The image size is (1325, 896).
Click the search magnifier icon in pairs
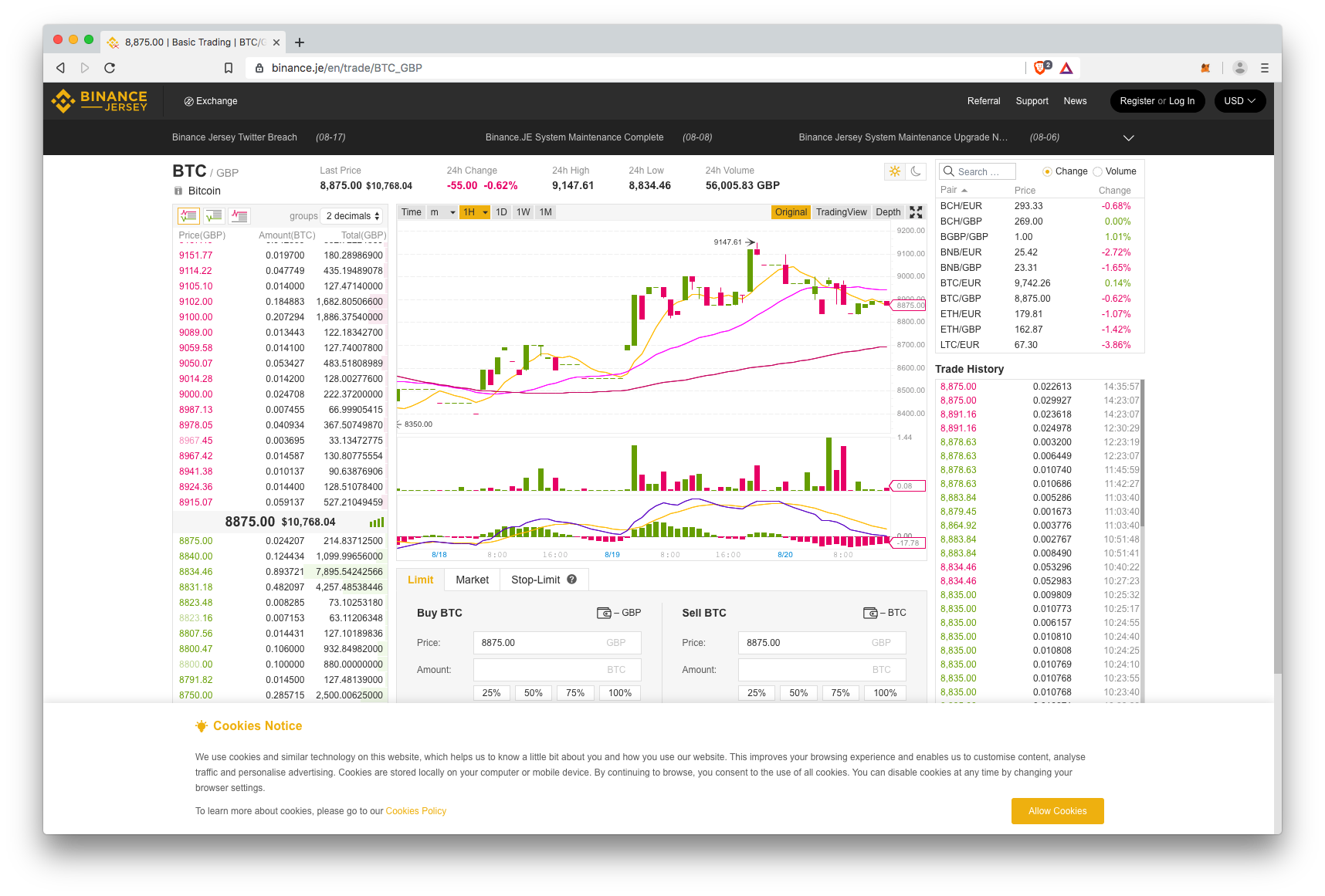(x=949, y=171)
